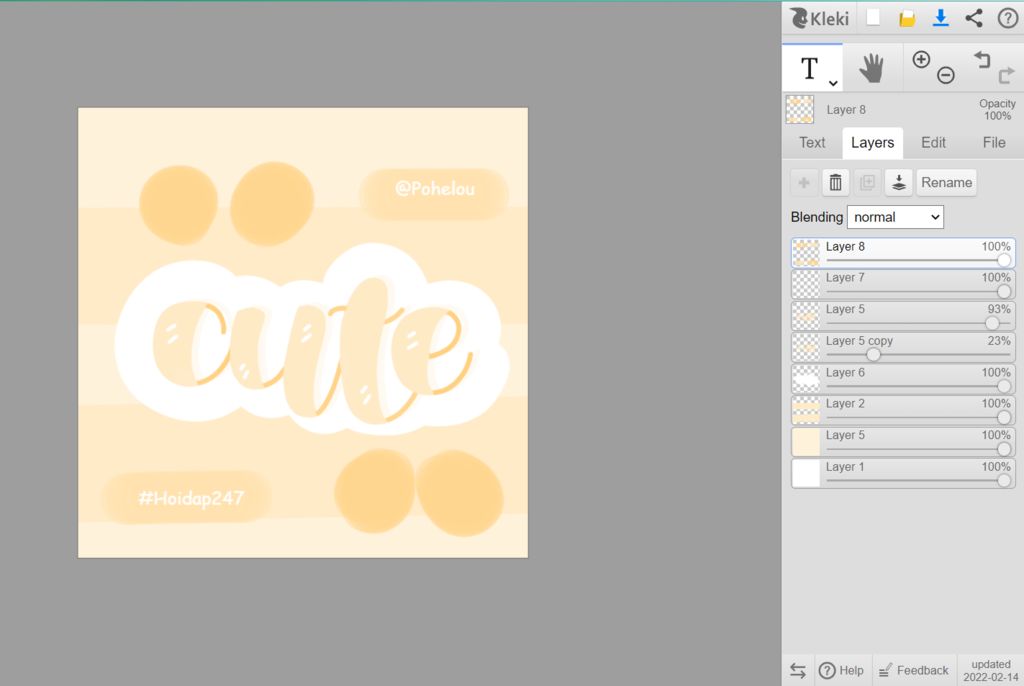The height and width of the screenshot is (686, 1024).
Task: Click the Layer 7 opacity slider handle
Action: pyautogui.click(x=1004, y=292)
